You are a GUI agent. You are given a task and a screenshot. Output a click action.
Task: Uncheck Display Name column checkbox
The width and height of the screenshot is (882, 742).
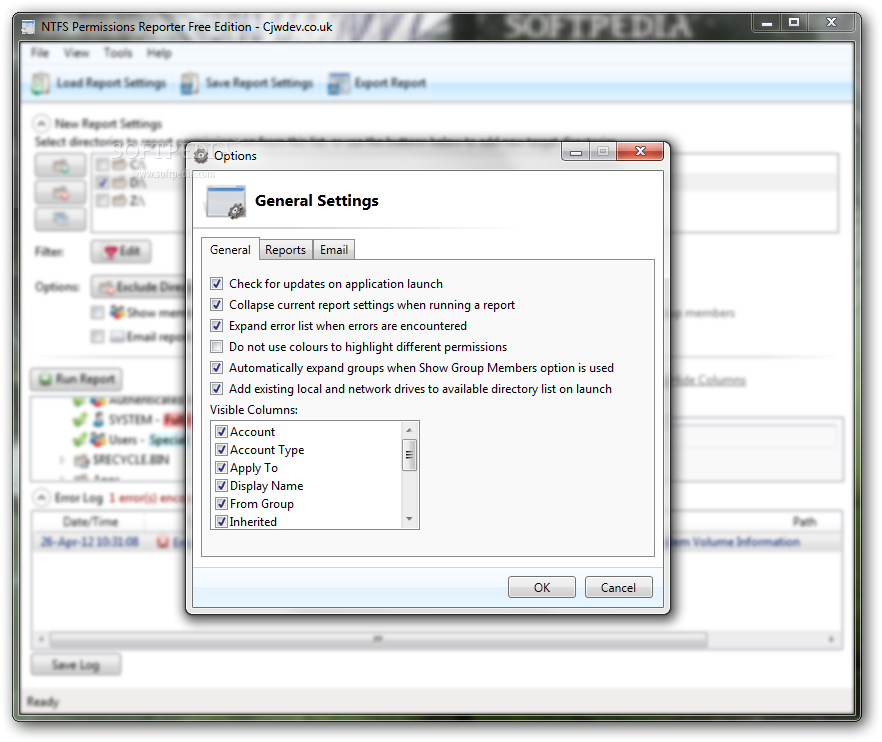222,486
